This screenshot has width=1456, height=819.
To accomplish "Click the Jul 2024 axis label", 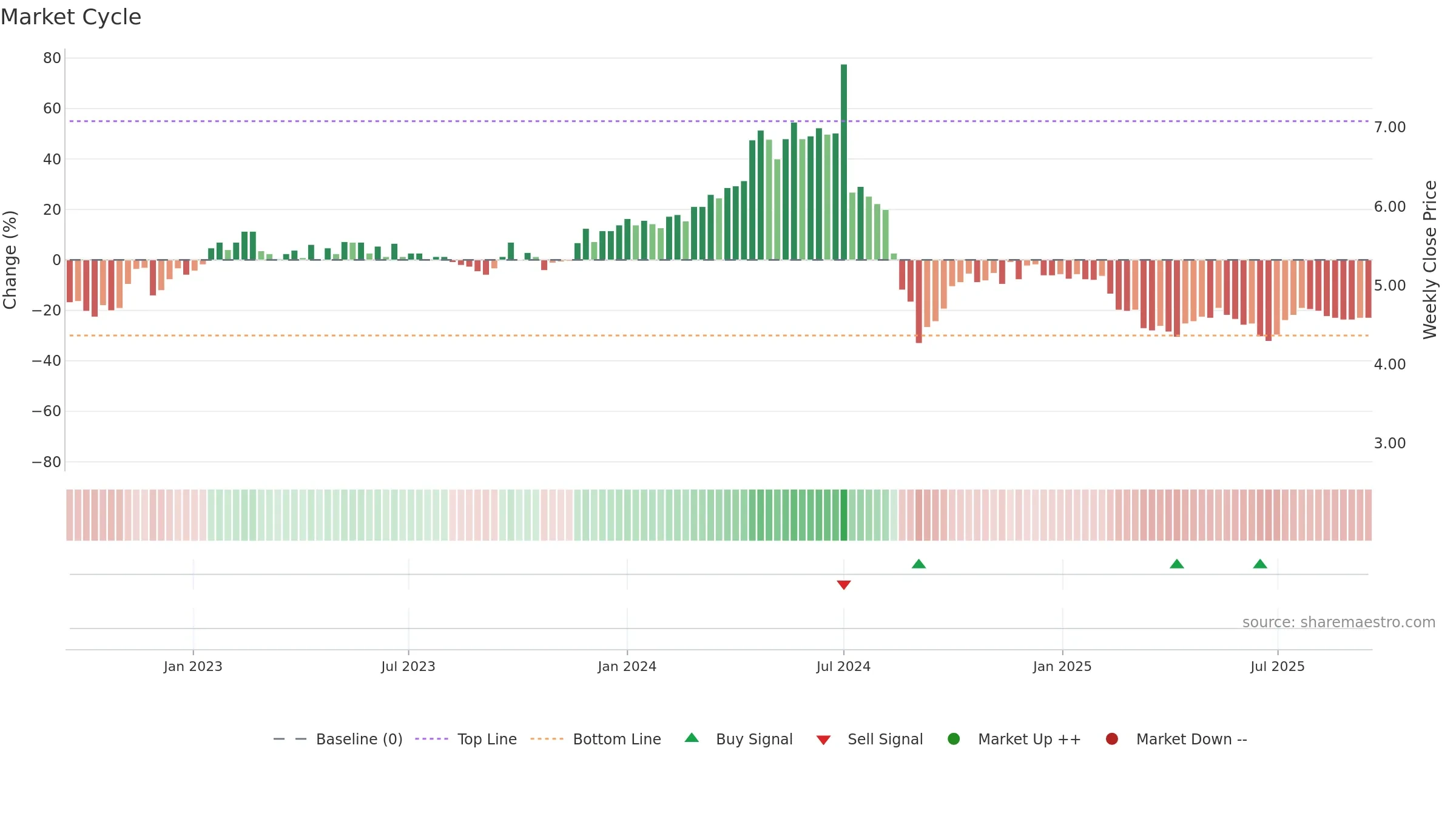I will pyautogui.click(x=843, y=667).
